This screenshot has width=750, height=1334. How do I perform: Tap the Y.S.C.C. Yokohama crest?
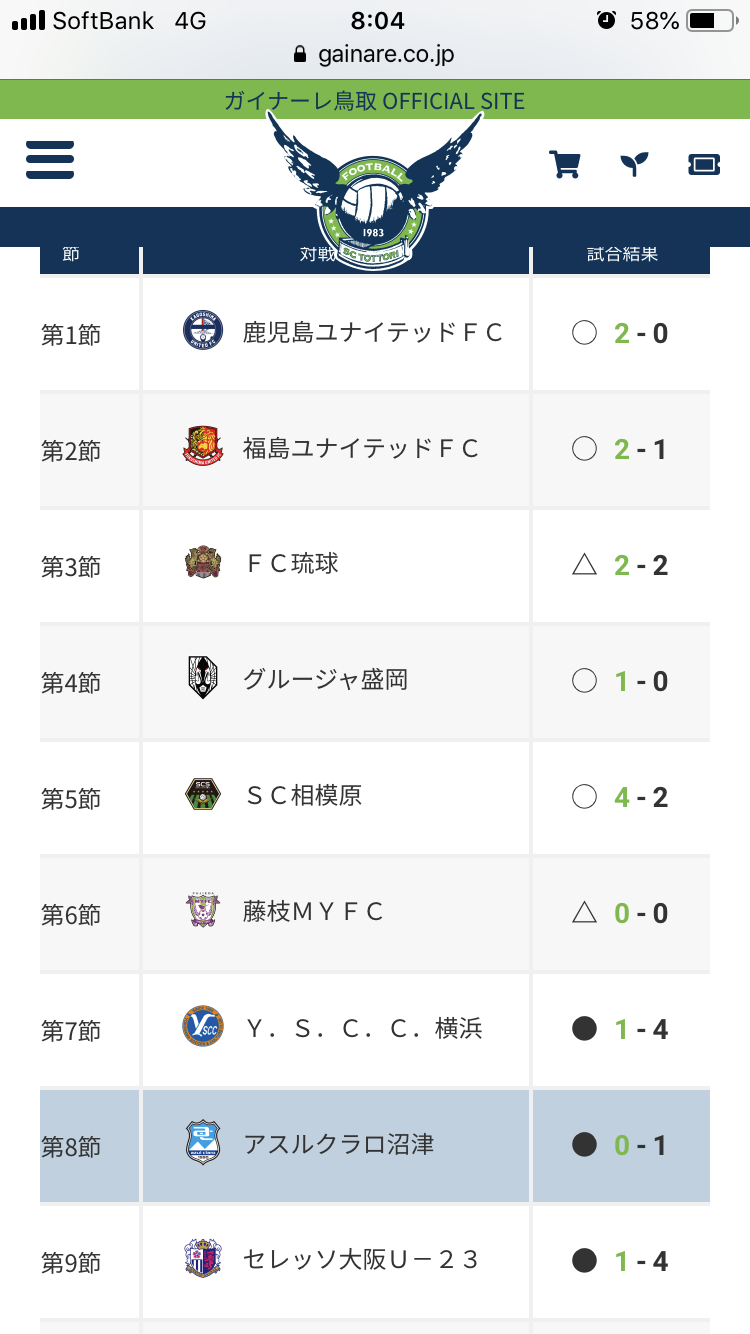point(203,1028)
